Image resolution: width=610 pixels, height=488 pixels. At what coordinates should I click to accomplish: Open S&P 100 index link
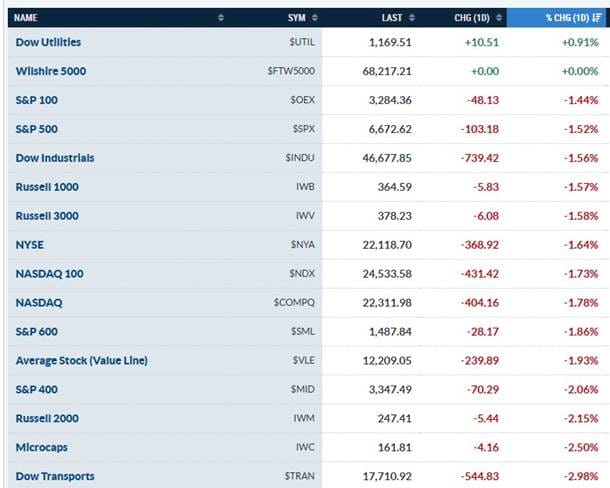click(37, 100)
